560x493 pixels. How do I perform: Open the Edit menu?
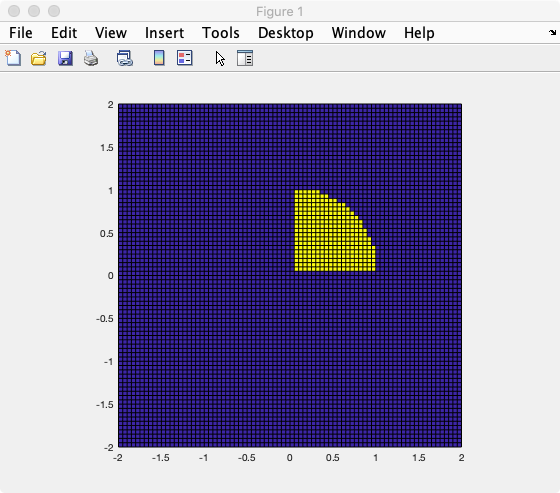click(x=64, y=33)
